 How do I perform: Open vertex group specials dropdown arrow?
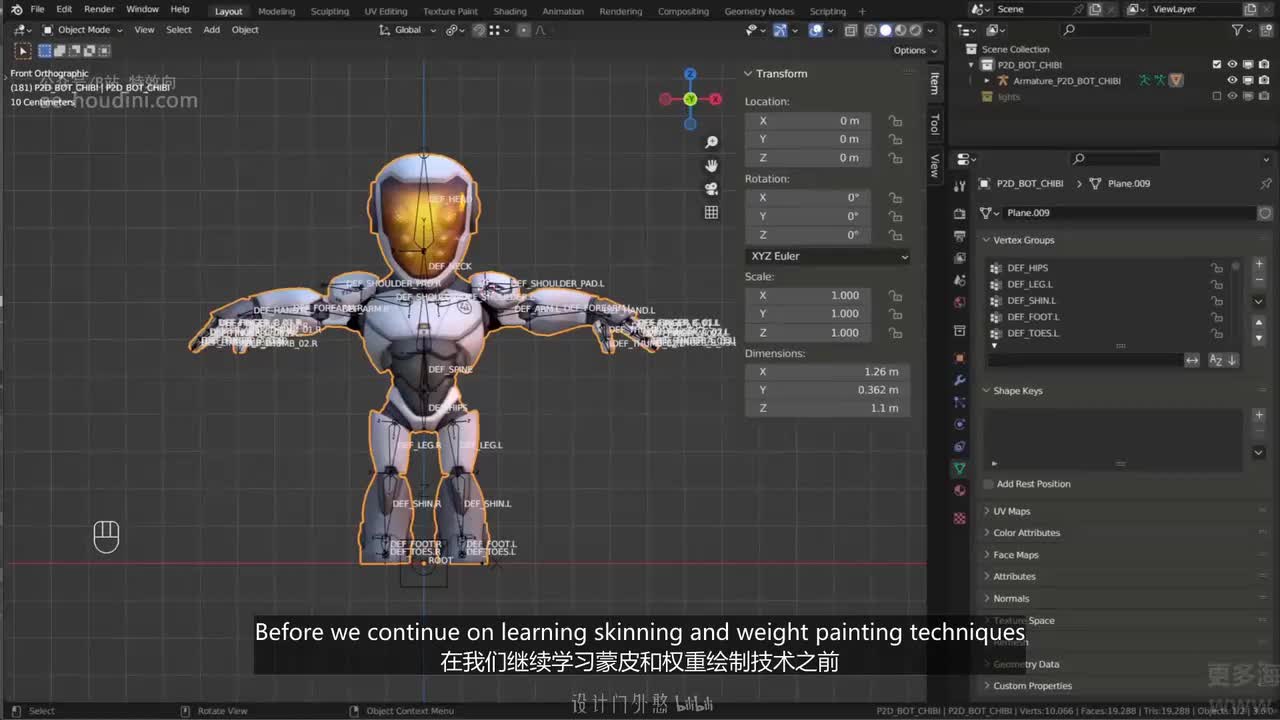tap(1259, 302)
